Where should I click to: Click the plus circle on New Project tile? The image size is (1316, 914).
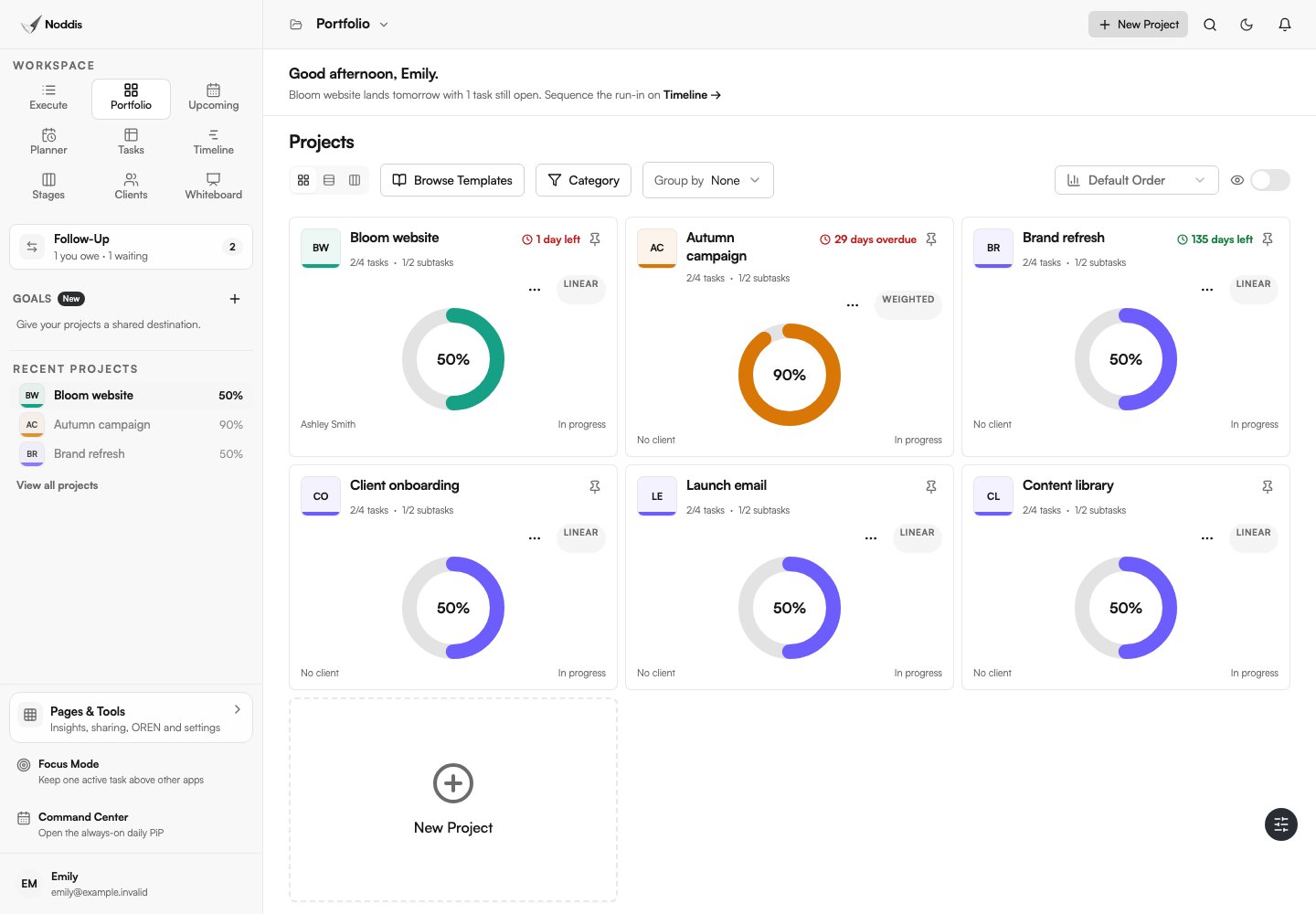pos(453,783)
